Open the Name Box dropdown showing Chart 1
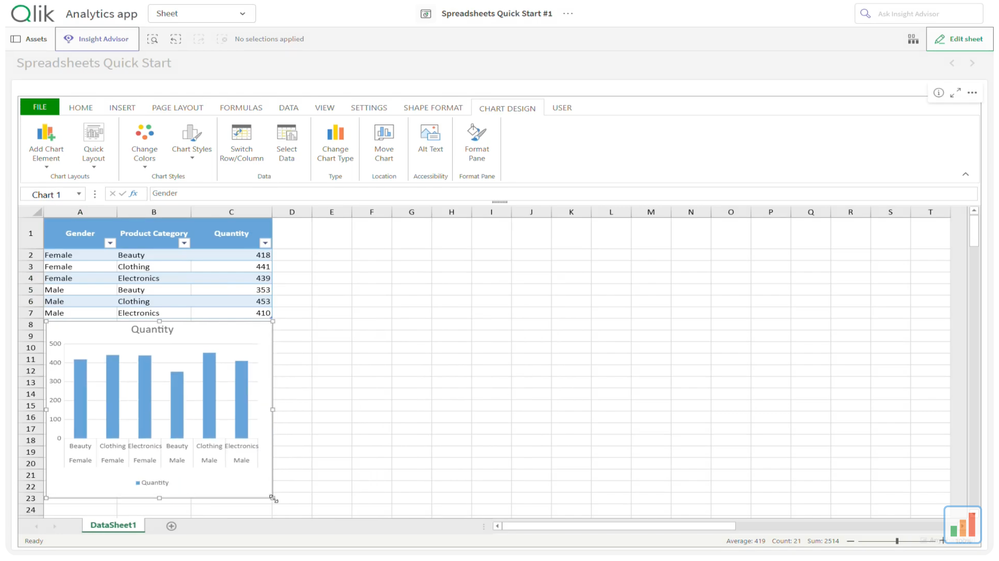This screenshot has height=561, width=999. click(x=79, y=194)
